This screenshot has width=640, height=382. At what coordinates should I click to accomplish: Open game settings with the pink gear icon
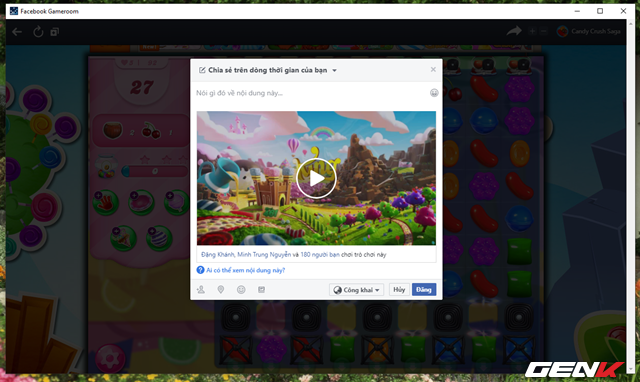tap(110, 358)
